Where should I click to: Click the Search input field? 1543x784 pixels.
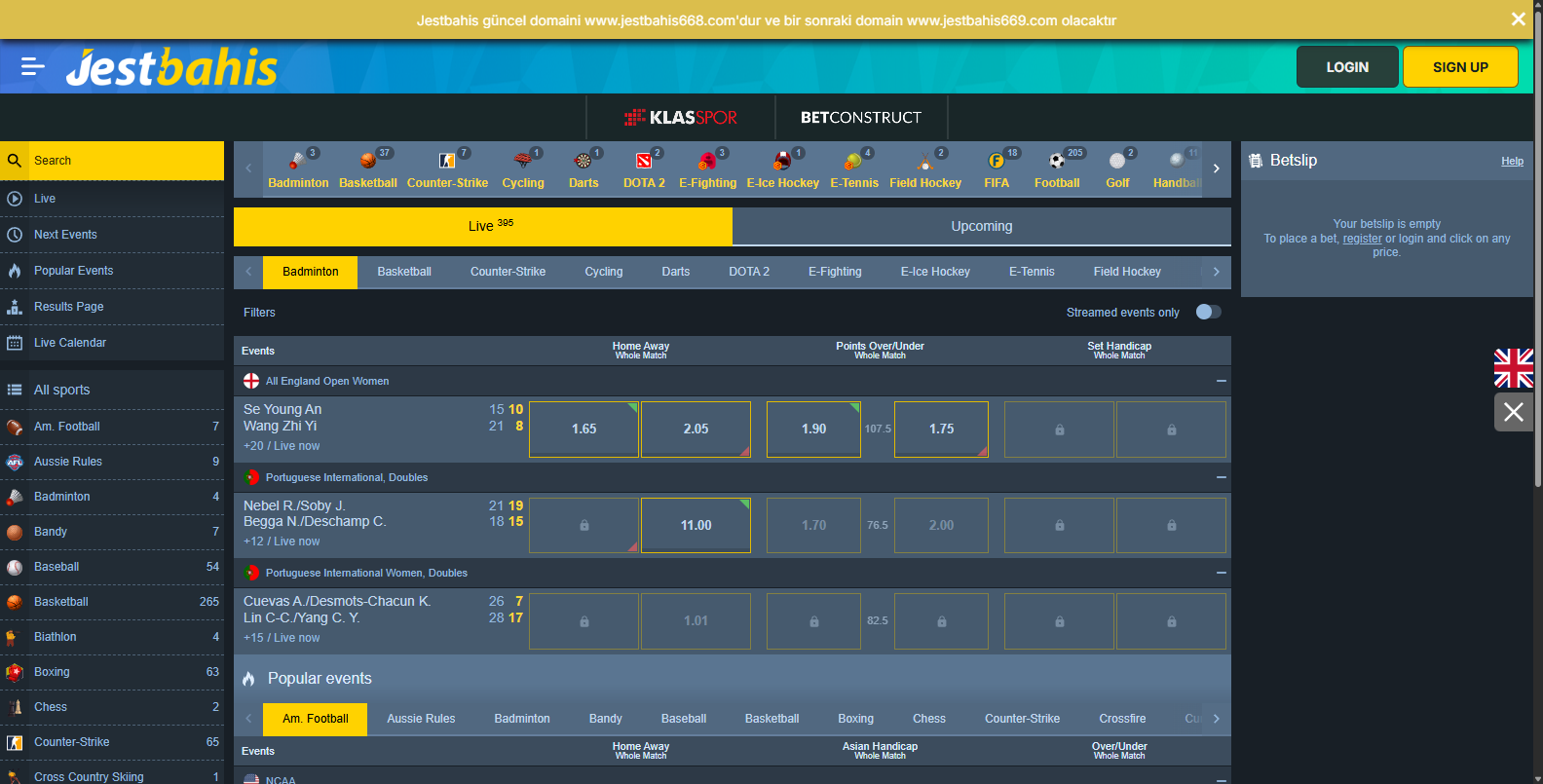pos(127,161)
